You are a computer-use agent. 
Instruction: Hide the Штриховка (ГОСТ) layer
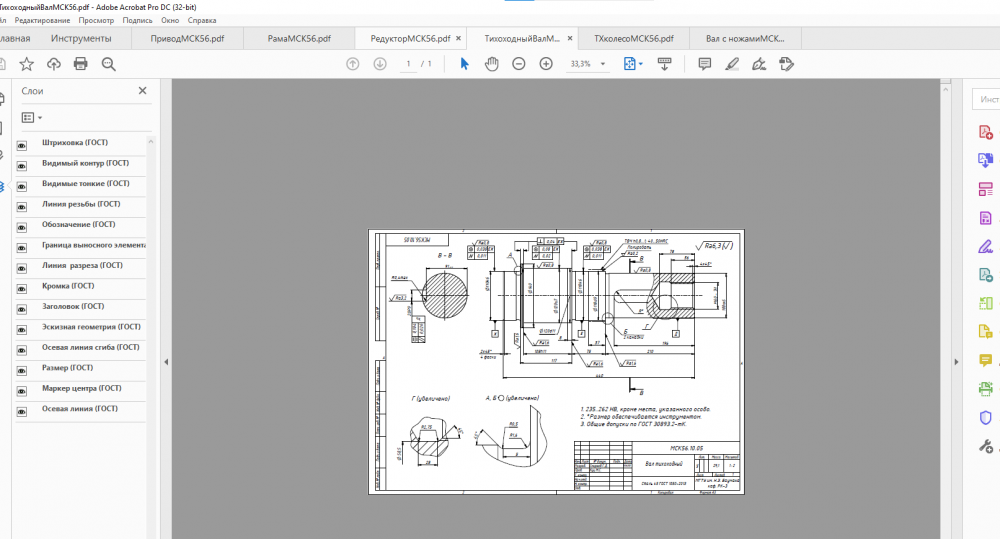(x=22, y=144)
